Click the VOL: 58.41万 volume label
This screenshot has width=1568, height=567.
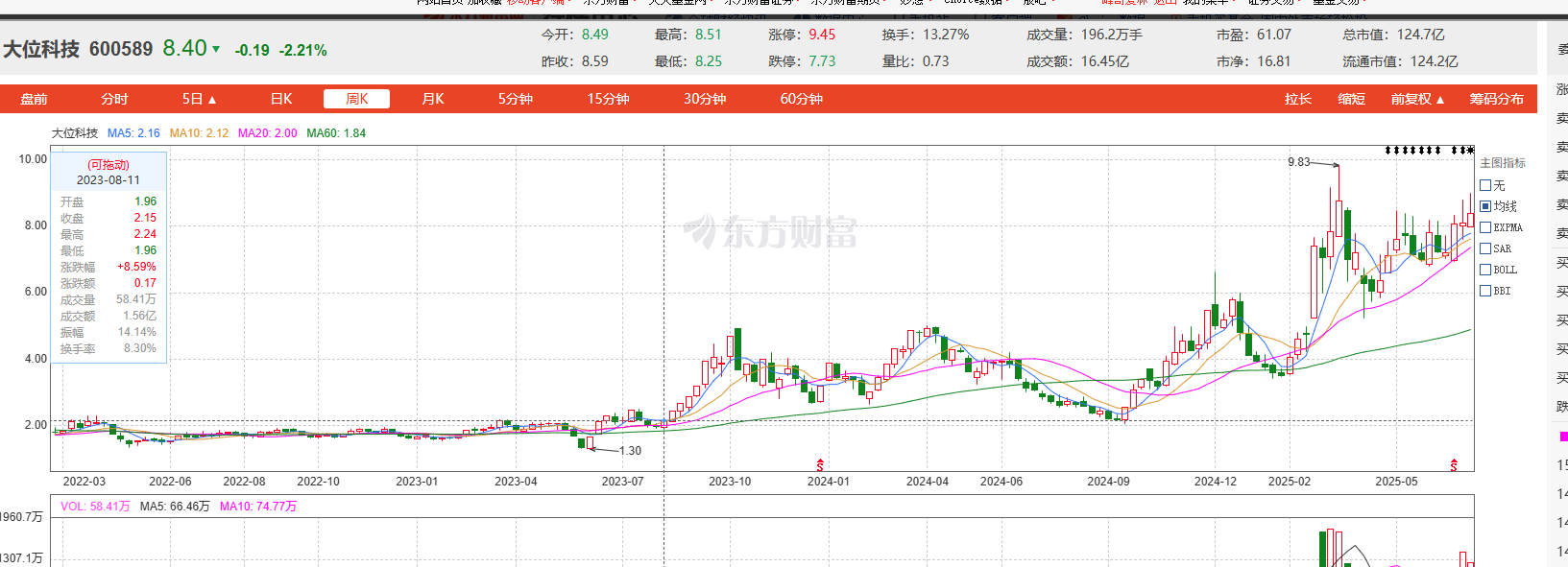coord(95,507)
